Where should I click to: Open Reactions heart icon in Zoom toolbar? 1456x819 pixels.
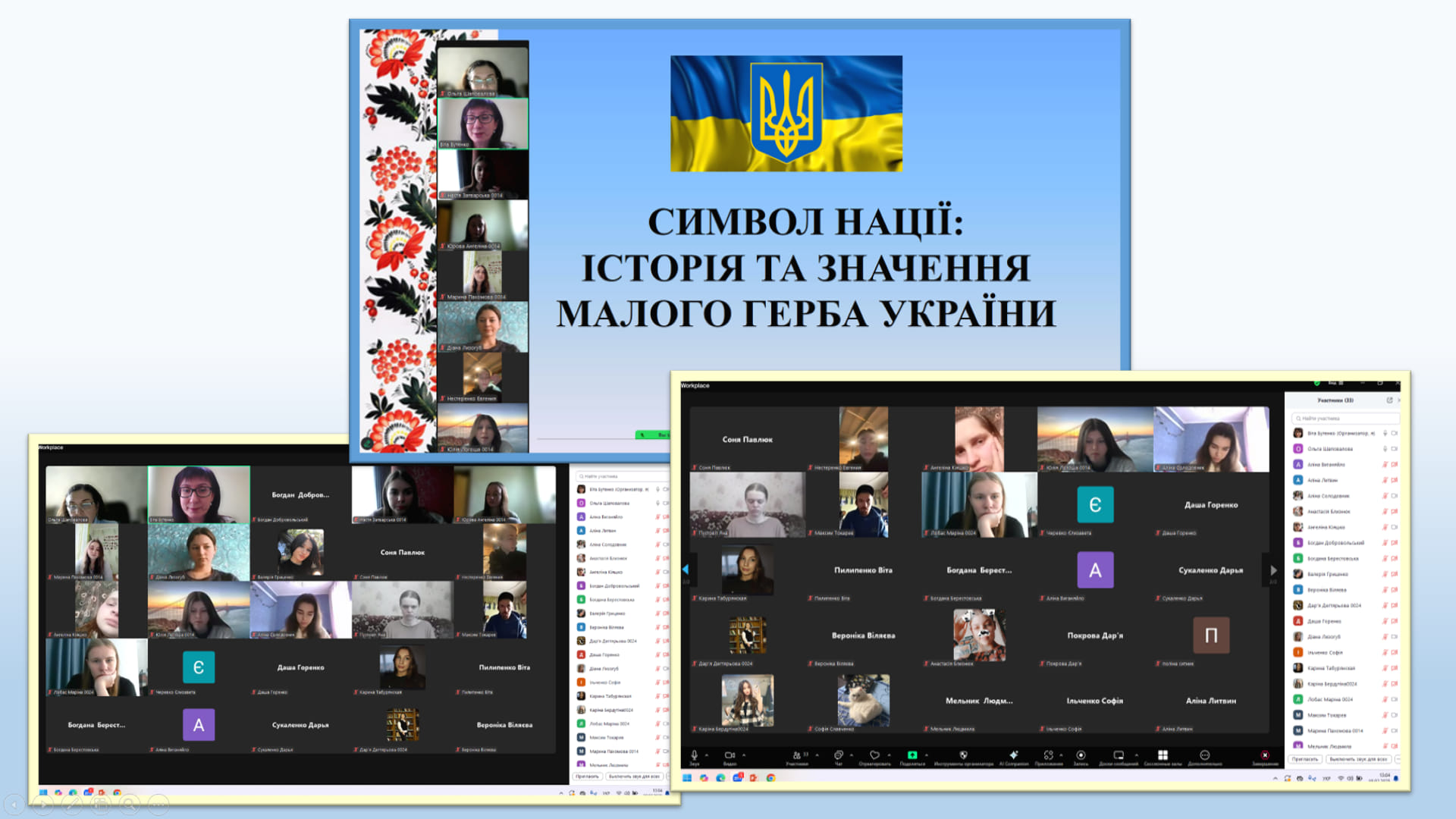point(874,755)
